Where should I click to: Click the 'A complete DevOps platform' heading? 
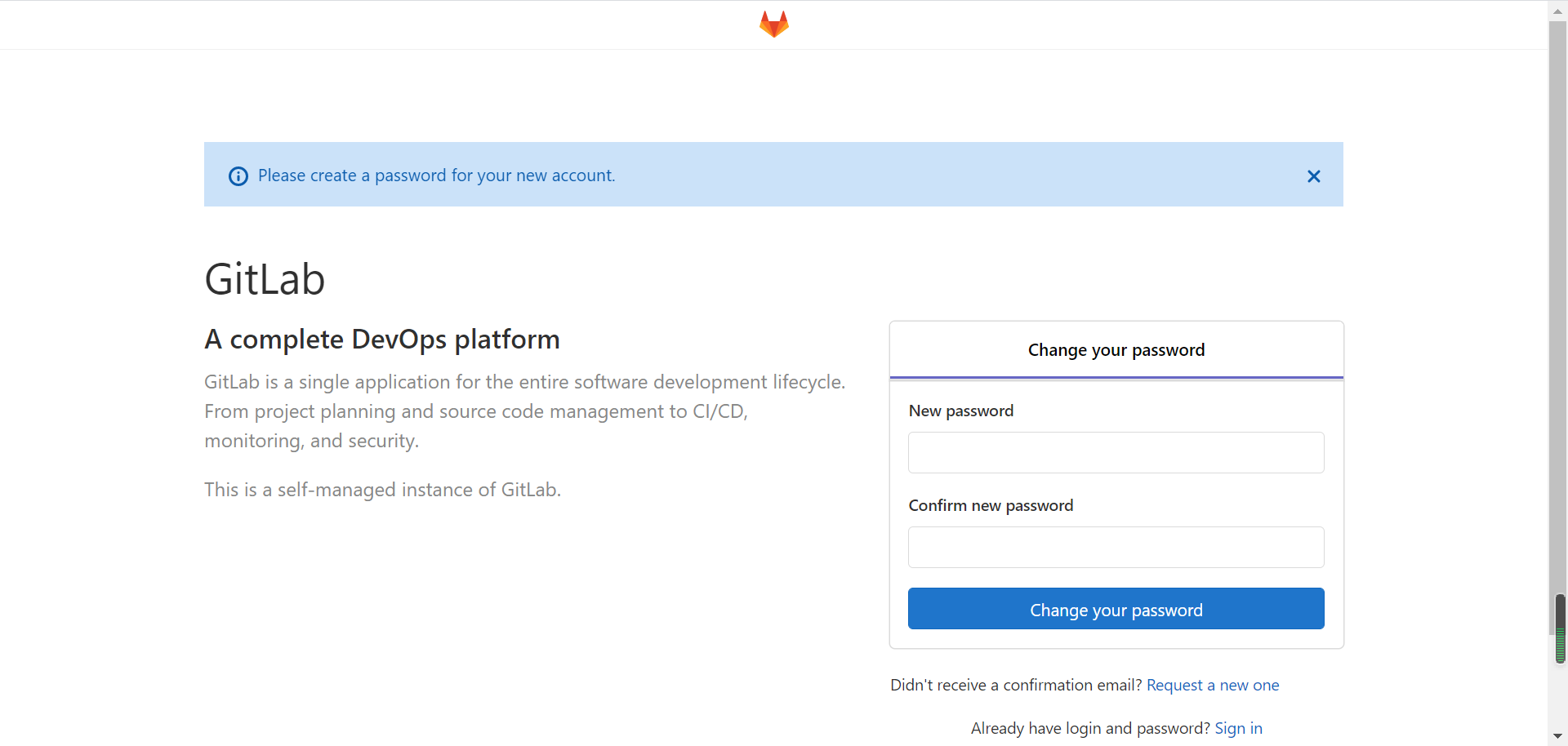coord(382,340)
